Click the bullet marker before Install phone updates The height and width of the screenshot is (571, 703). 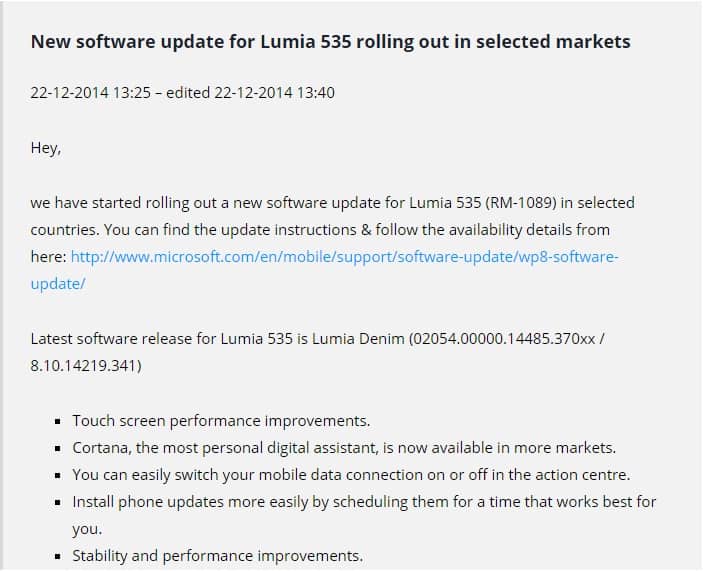tap(63, 503)
